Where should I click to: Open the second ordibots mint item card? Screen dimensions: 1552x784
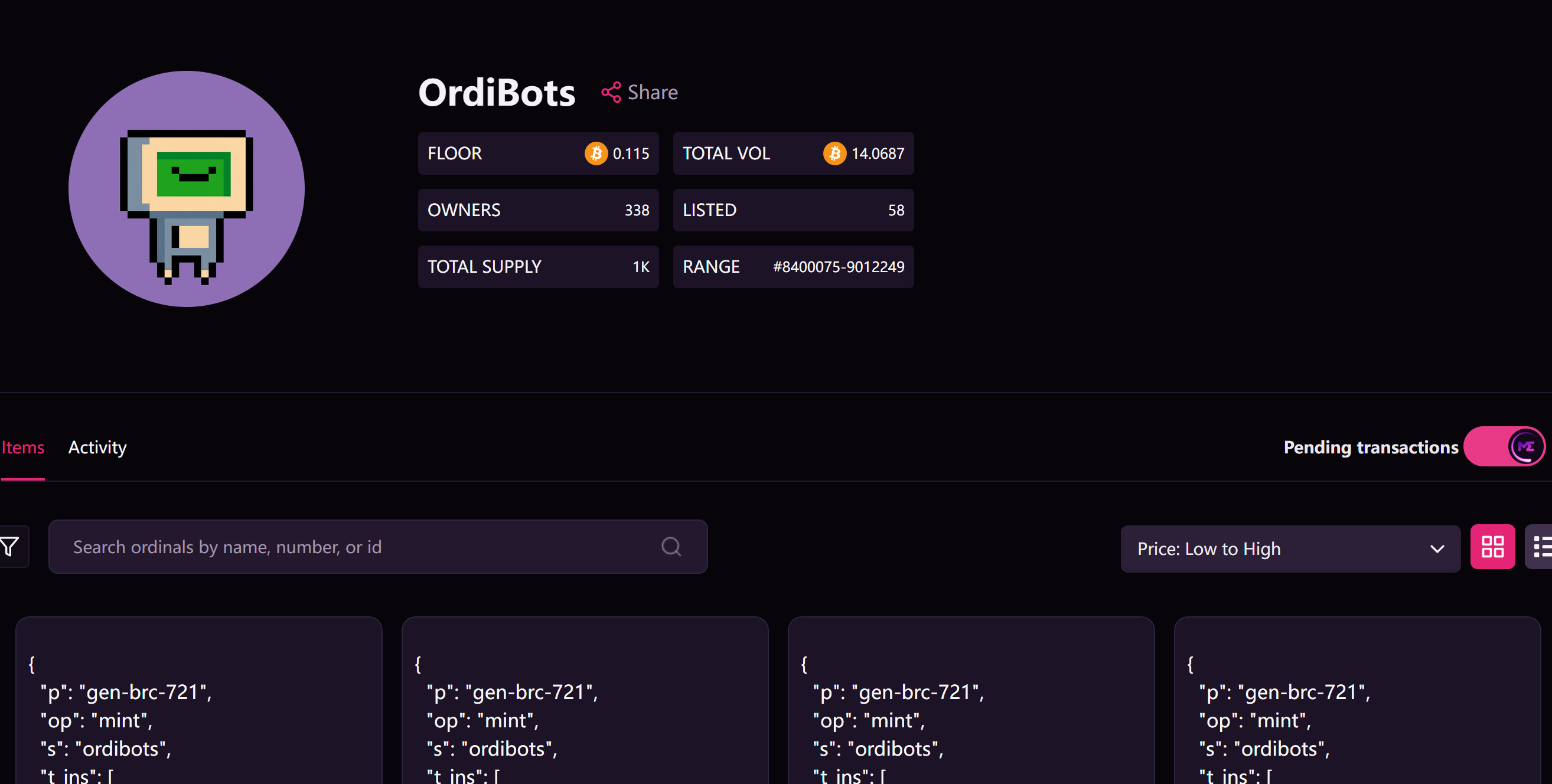585,704
